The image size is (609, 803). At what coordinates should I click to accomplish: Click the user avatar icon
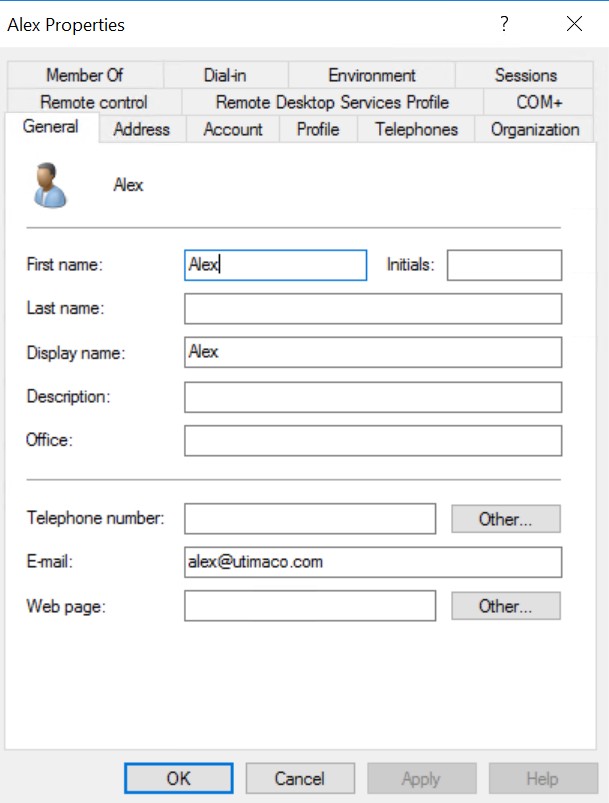(x=49, y=185)
